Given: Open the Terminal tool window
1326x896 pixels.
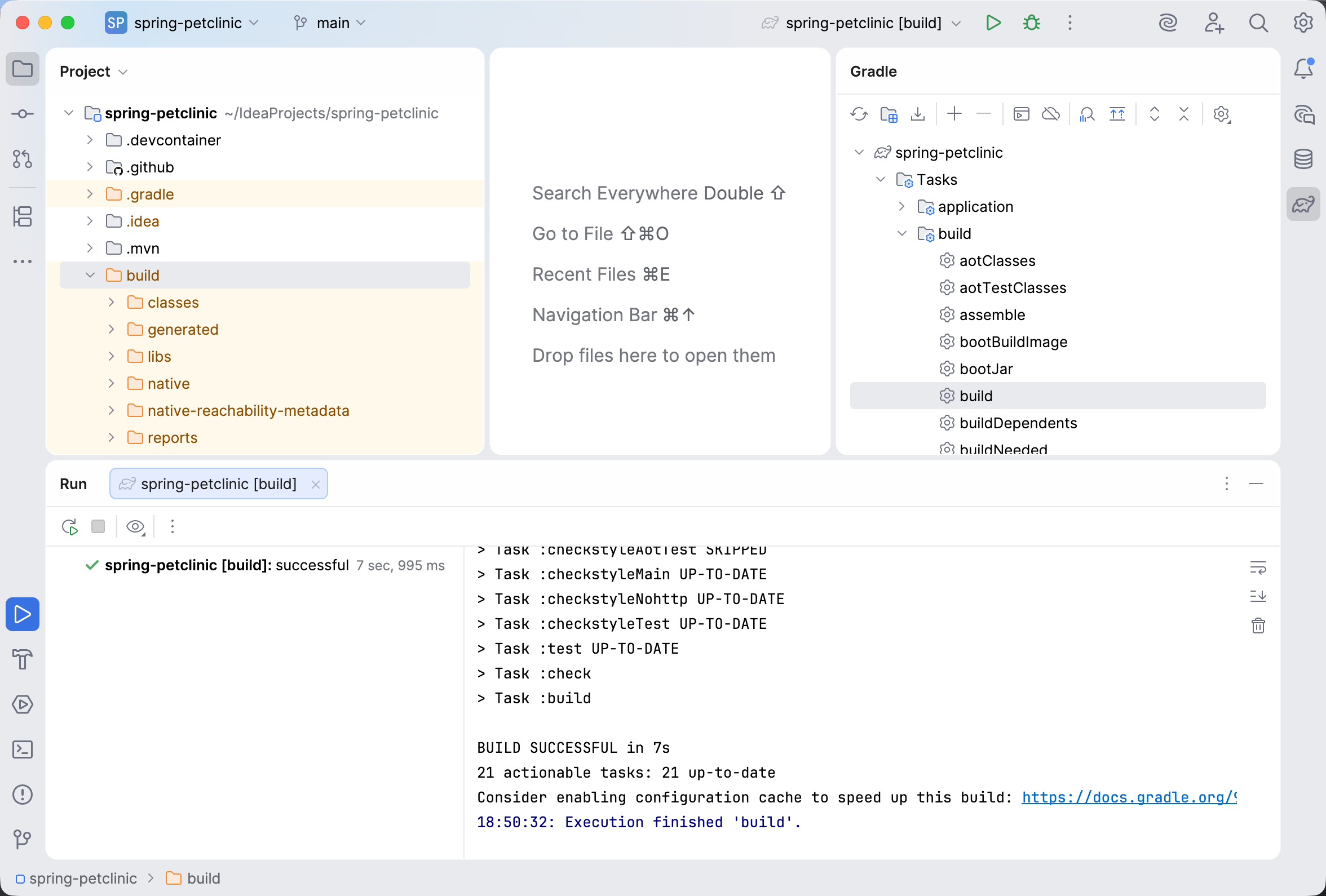Looking at the screenshot, I should point(22,749).
